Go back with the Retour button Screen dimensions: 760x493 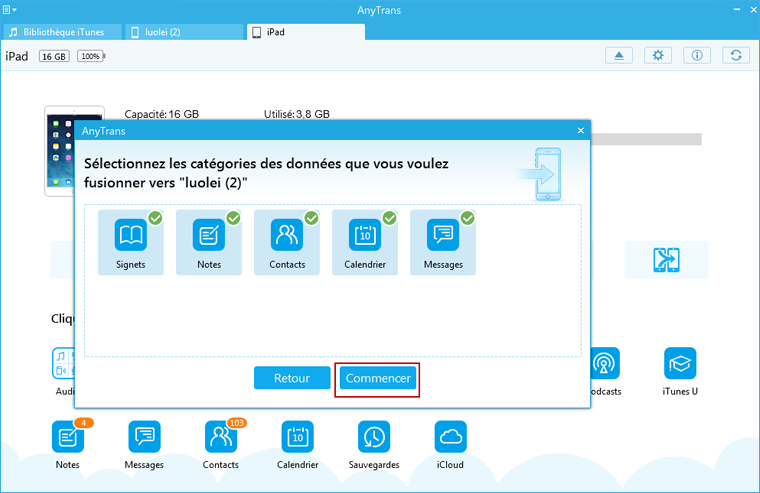coord(292,378)
